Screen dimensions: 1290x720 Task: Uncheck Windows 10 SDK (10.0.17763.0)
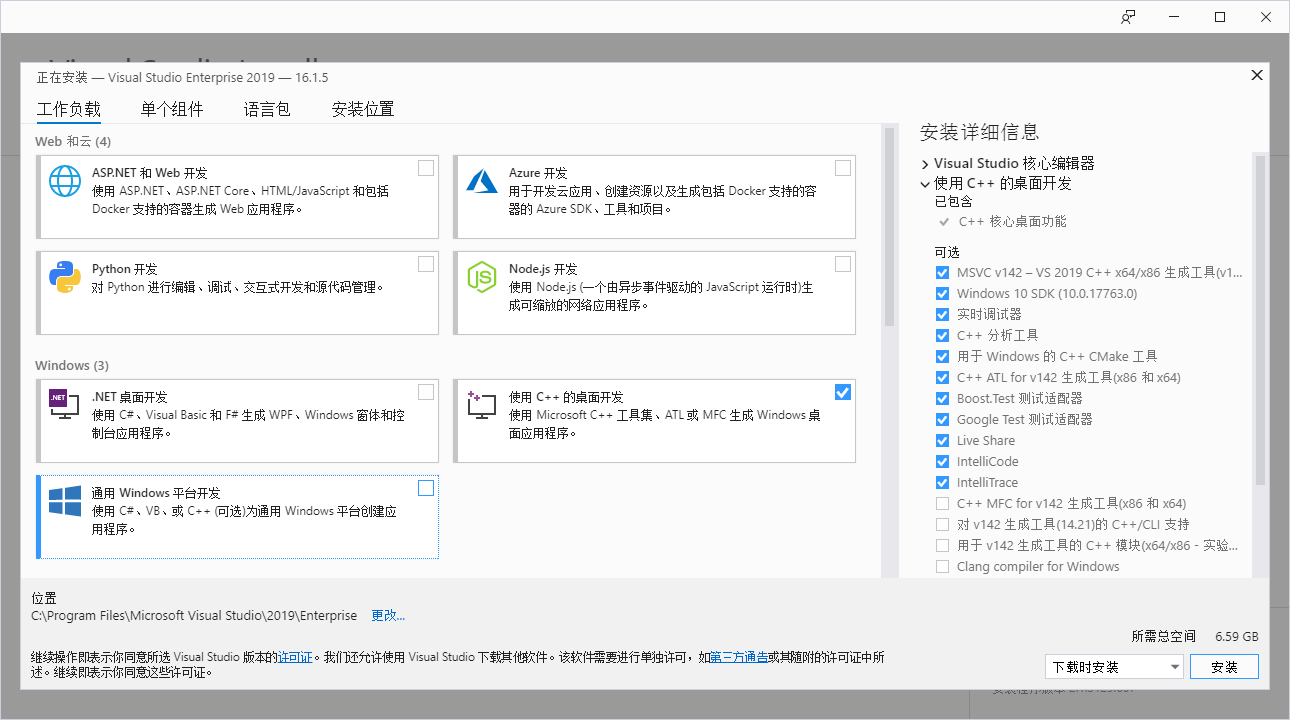pos(942,293)
